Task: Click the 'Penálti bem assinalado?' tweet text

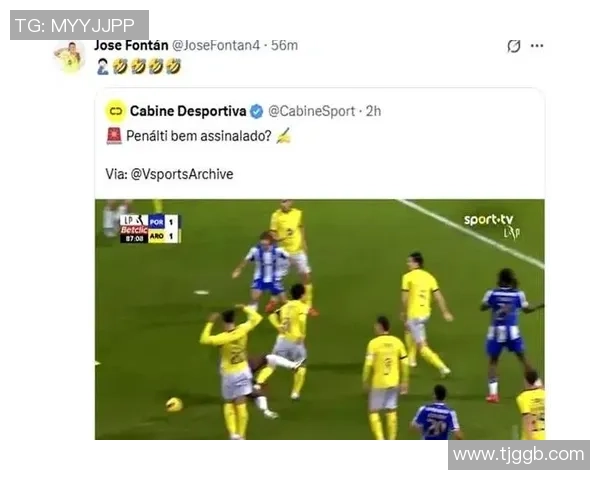Action: point(199,136)
